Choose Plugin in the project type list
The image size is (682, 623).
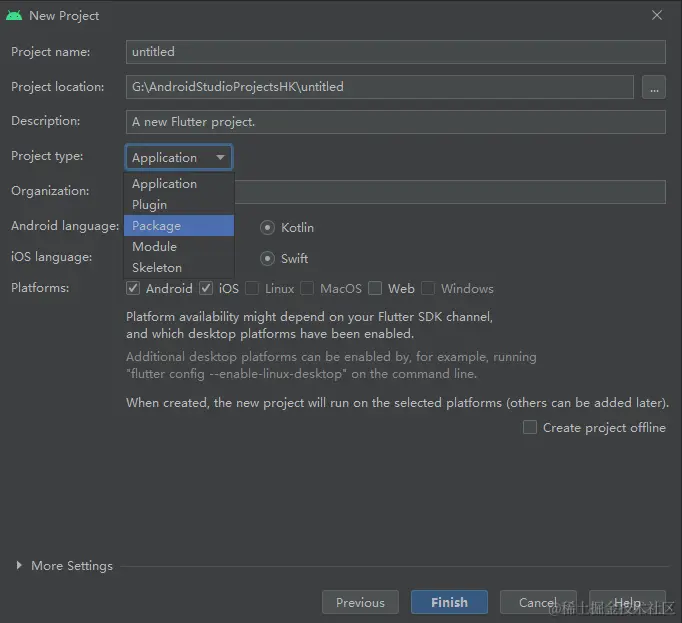point(179,204)
